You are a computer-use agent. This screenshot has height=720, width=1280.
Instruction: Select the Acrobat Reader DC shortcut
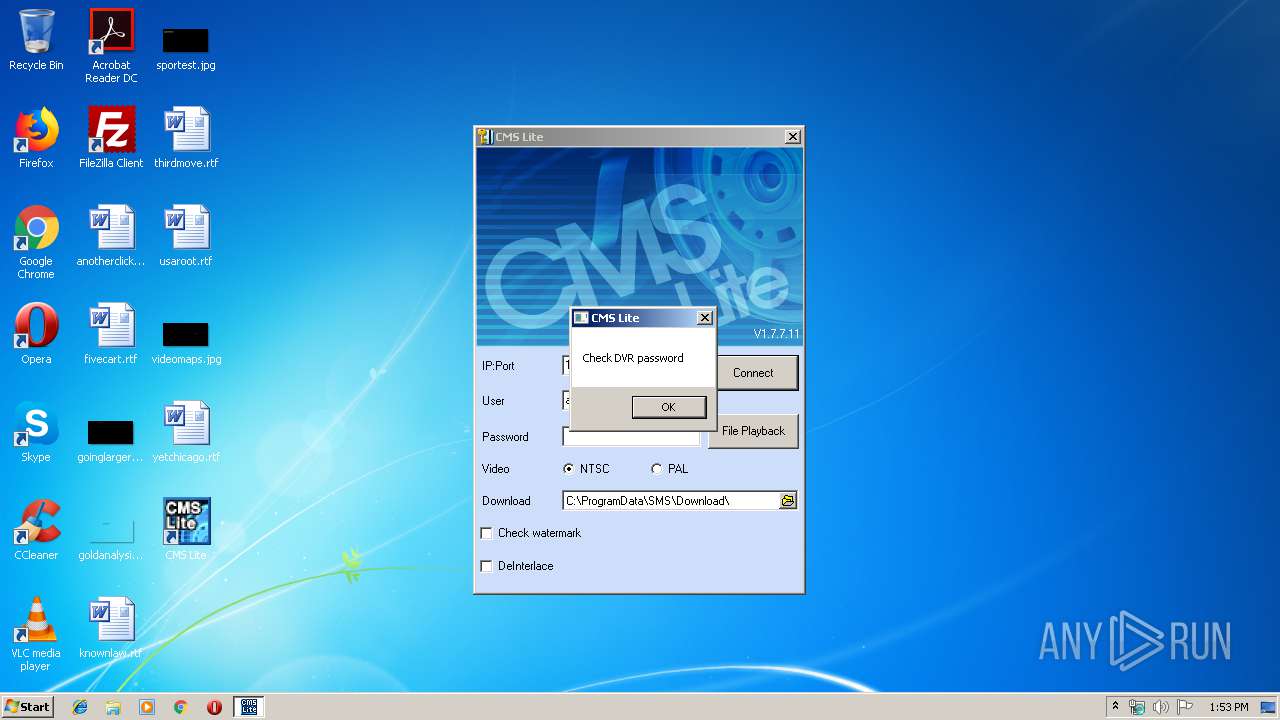(111, 46)
